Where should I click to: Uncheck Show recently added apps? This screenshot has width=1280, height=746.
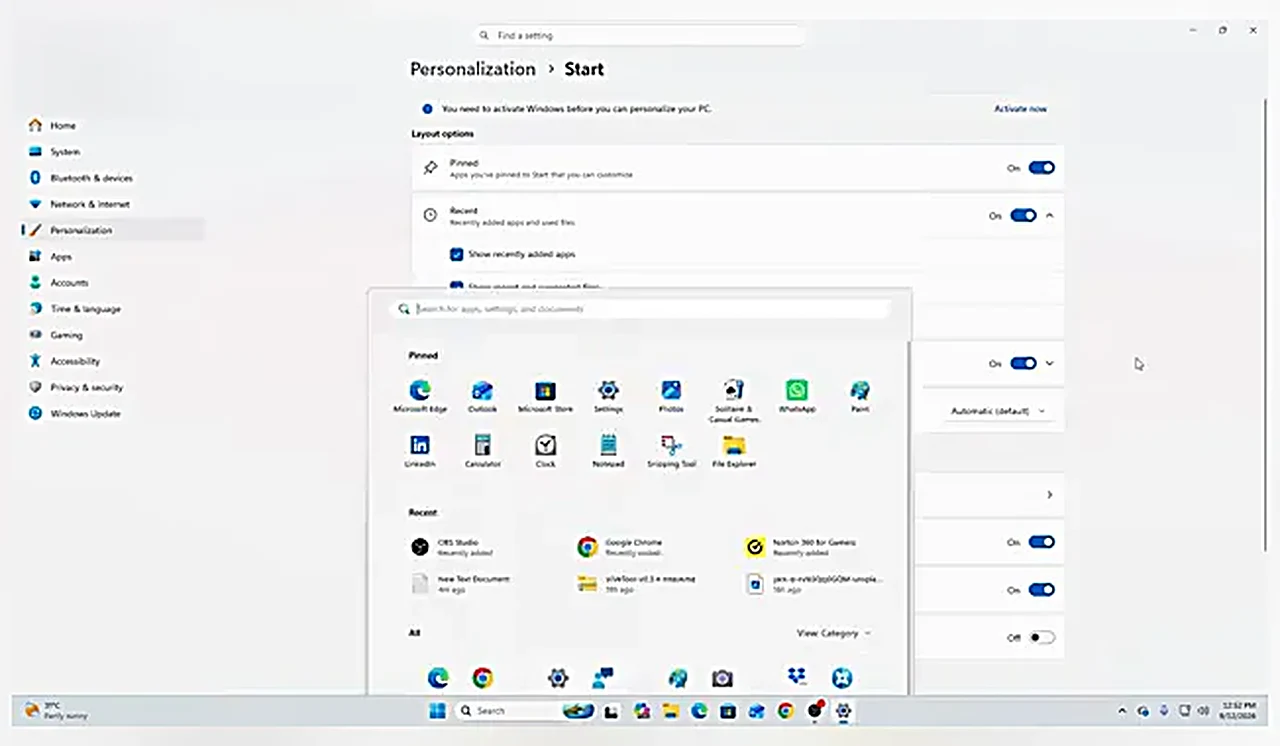coord(456,255)
